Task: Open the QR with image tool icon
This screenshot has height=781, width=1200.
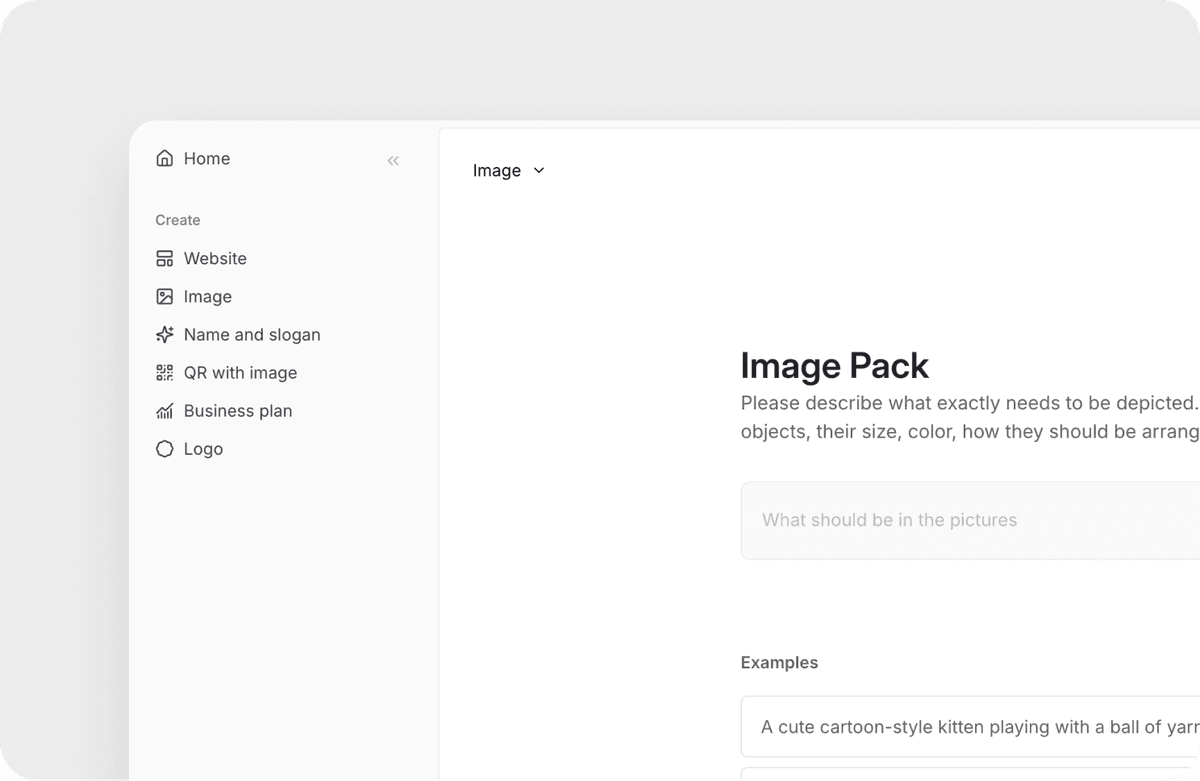Action: (164, 372)
